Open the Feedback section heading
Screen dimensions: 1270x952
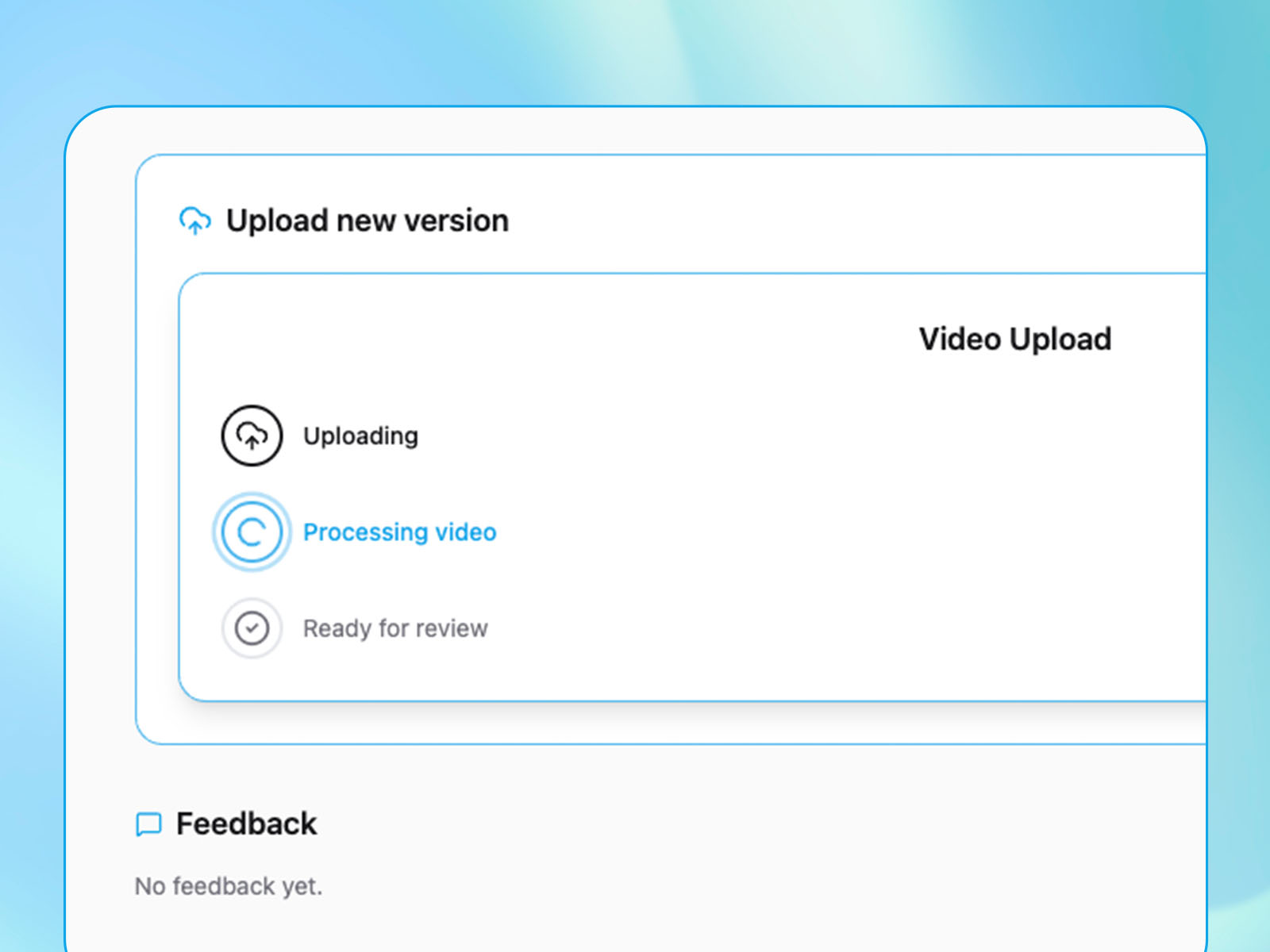[x=246, y=823]
